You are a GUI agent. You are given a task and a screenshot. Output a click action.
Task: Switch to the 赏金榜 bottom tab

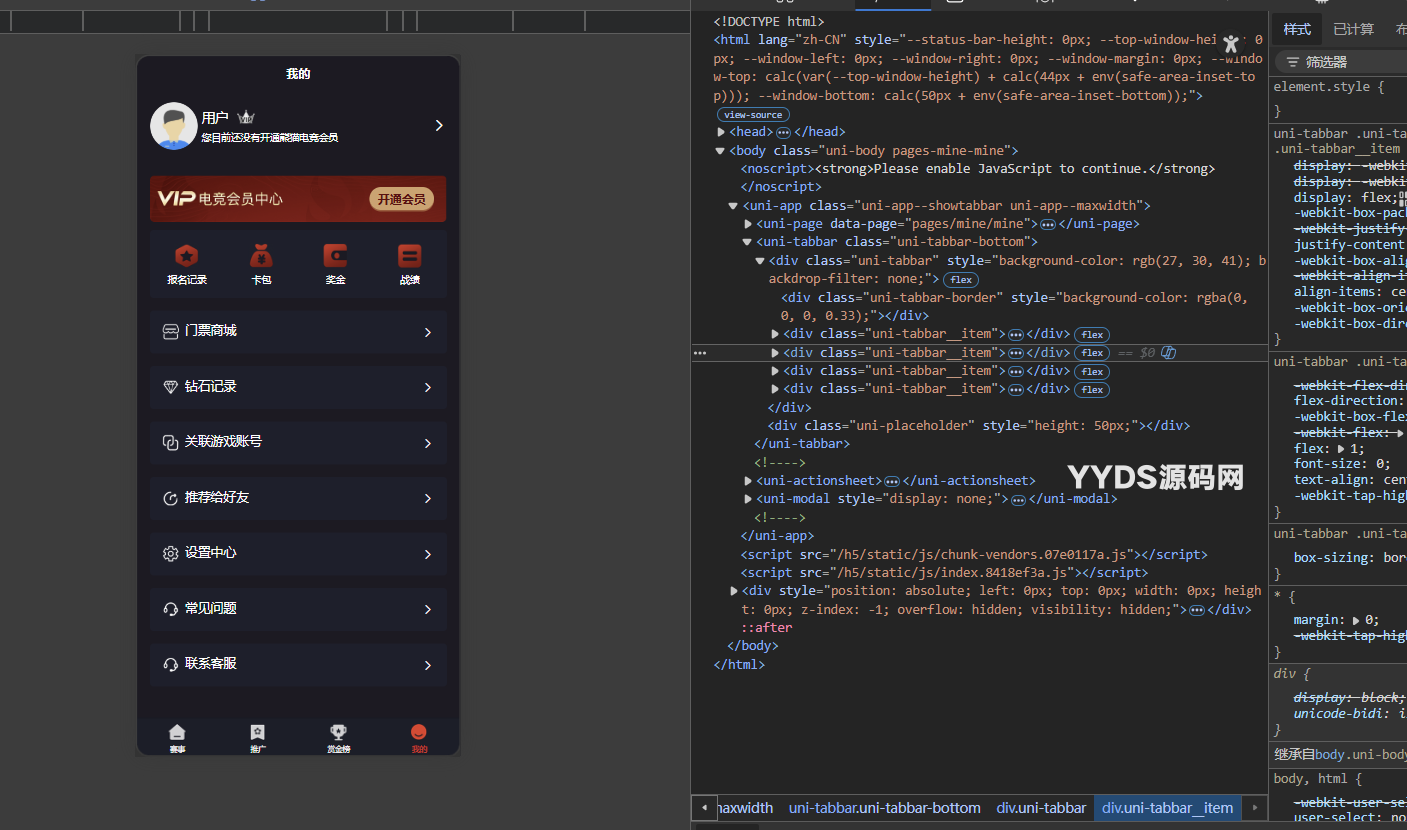click(x=338, y=738)
